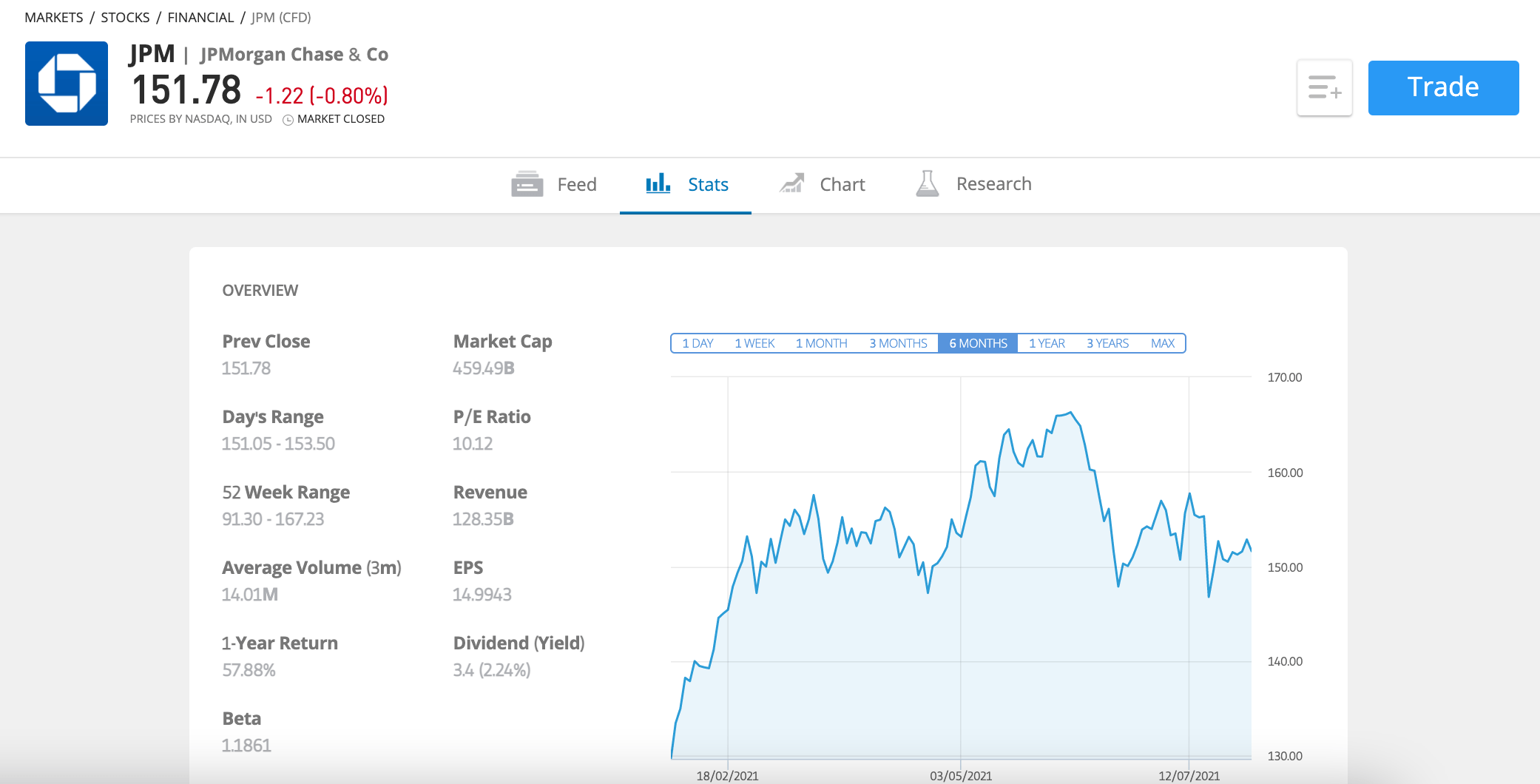
Task: Click the JPMorgan Chase & Co name
Action: (x=294, y=55)
